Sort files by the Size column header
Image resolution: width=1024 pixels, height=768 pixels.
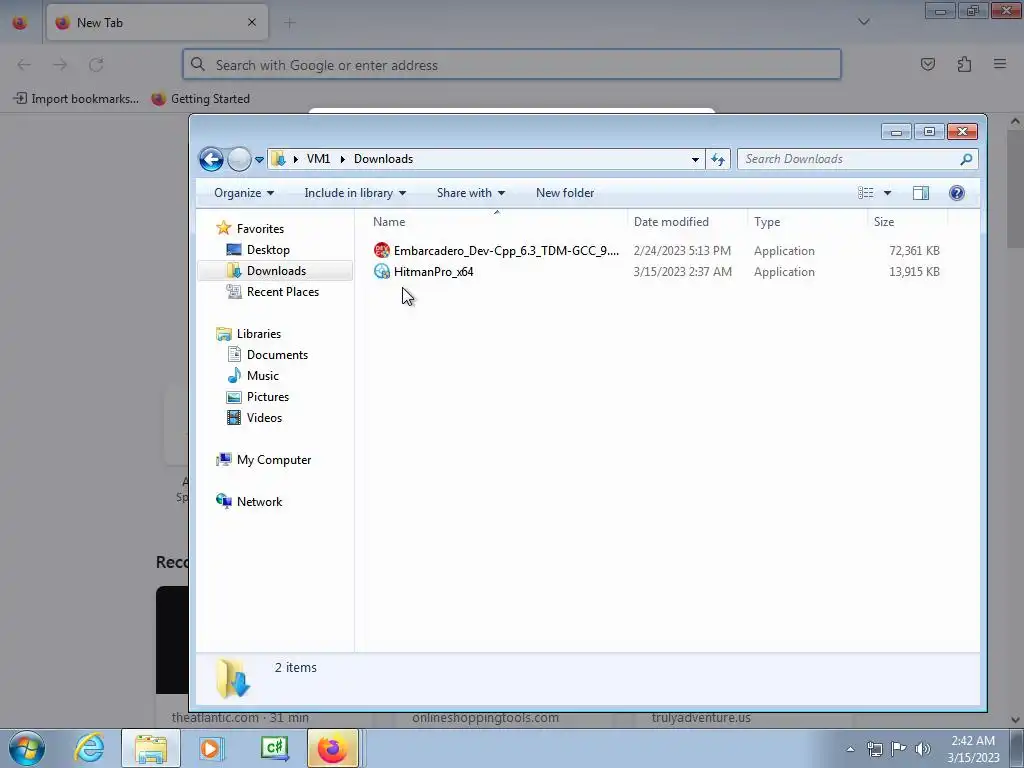coord(908,221)
